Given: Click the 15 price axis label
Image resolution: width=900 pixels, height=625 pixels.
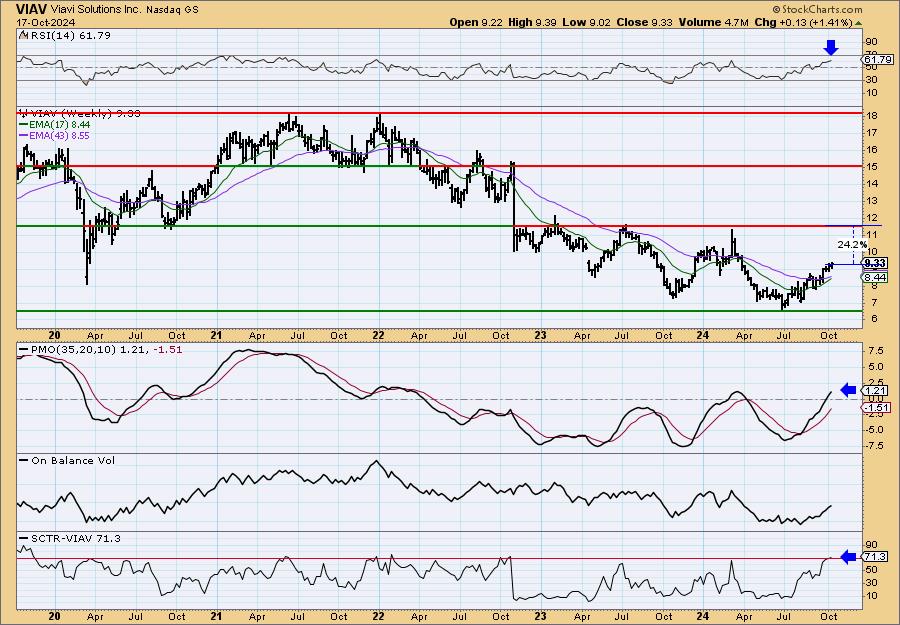Looking at the screenshot, I should point(870,166).
